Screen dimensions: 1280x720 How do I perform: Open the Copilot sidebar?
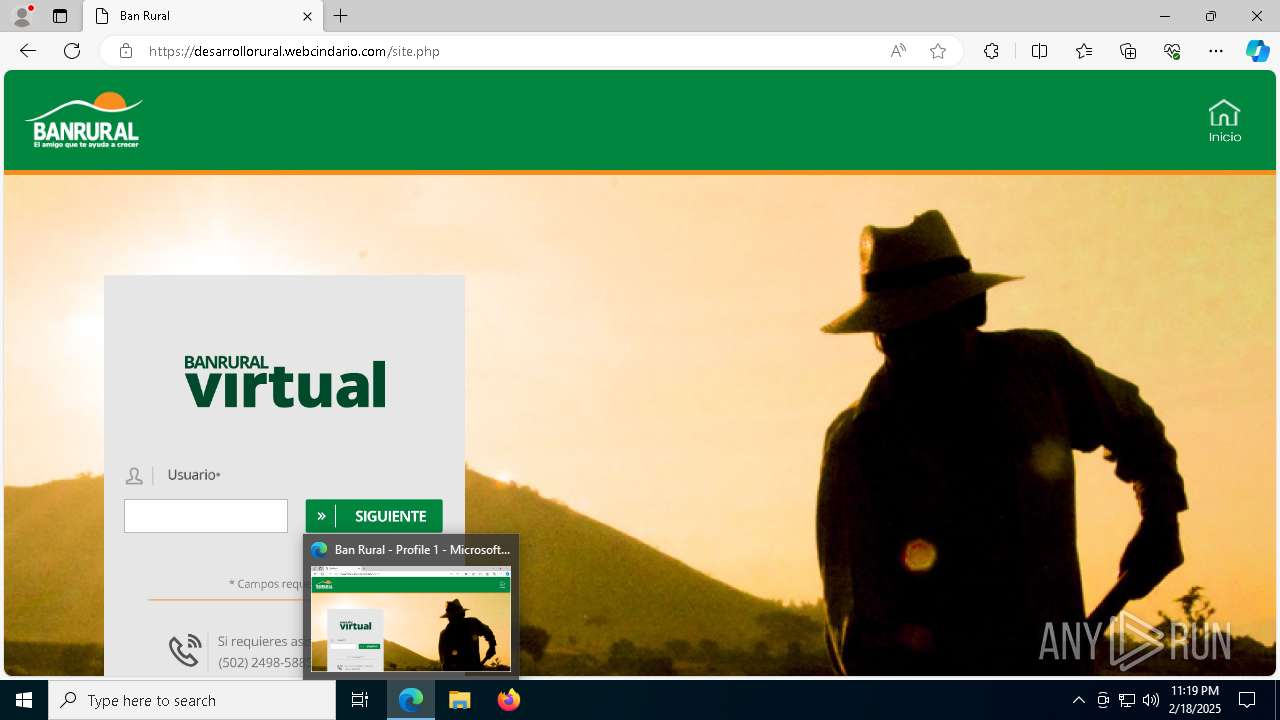pos(1257,51)
